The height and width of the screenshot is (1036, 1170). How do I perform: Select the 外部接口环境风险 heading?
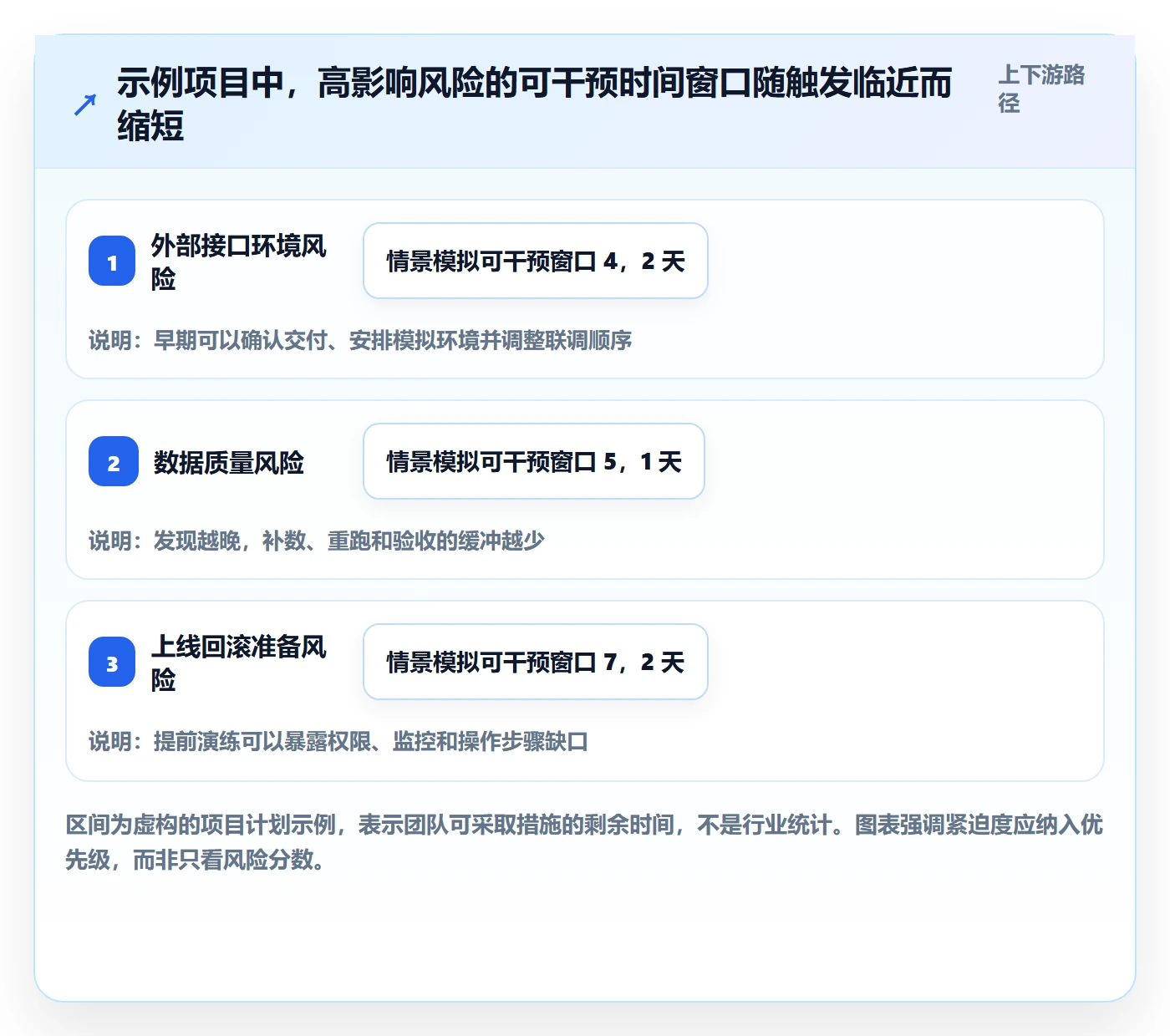point(239,262)
